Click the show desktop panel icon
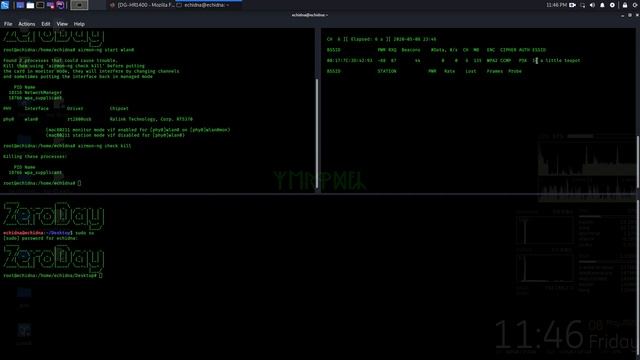Viewport: 640px width, 360px height. (20, 5)
